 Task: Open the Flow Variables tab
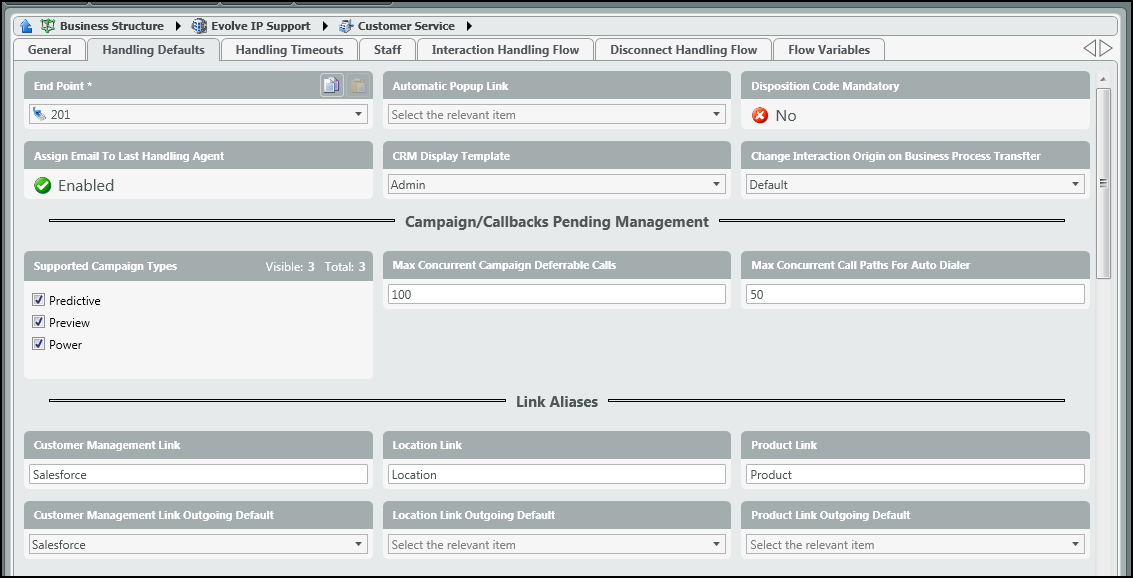pyautogui.click(x=828, y=50)
